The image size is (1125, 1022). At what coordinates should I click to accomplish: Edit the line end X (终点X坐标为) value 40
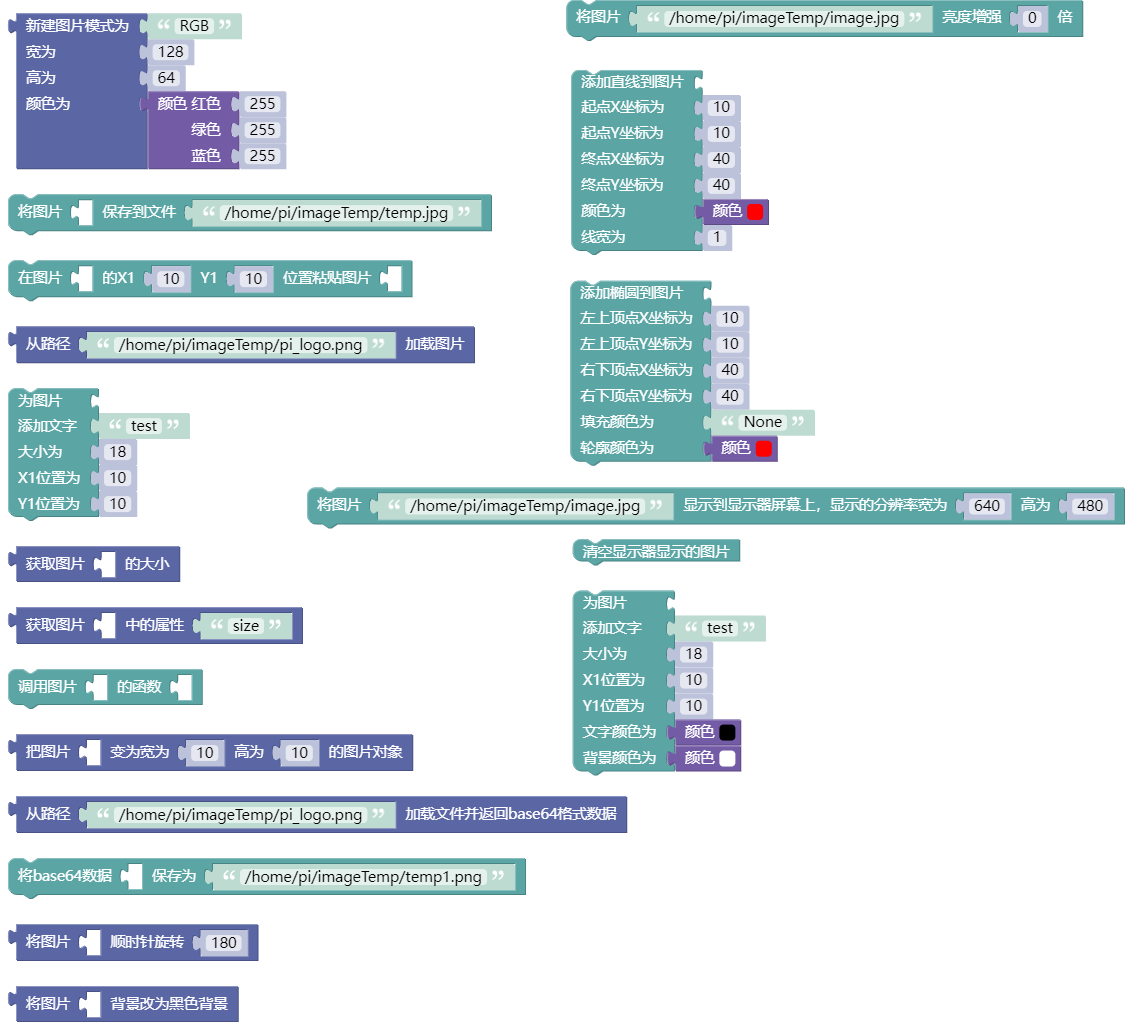coord(721,159)
